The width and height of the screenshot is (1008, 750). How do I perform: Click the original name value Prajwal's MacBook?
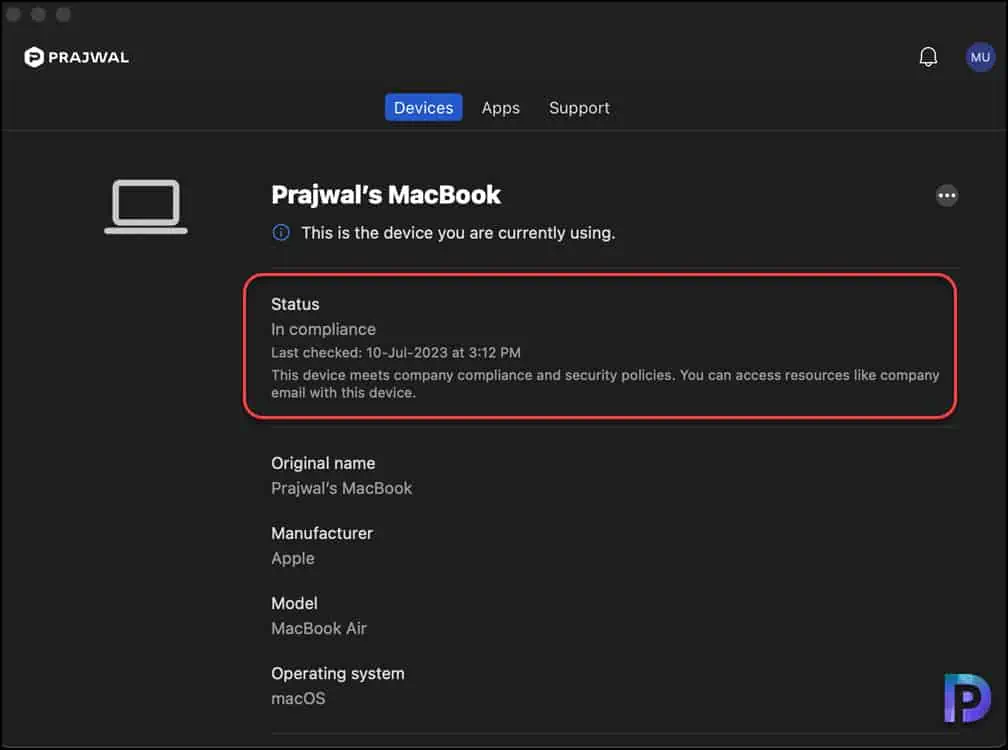[x=341, y=488]
